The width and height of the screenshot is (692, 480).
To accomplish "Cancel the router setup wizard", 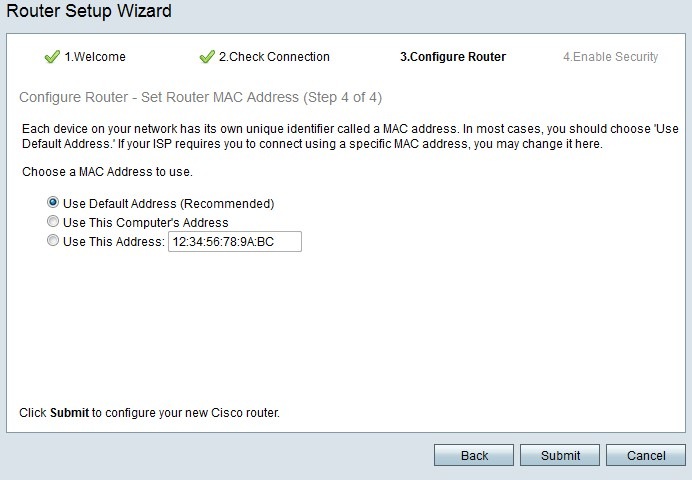I will click(x=646, y=455).
